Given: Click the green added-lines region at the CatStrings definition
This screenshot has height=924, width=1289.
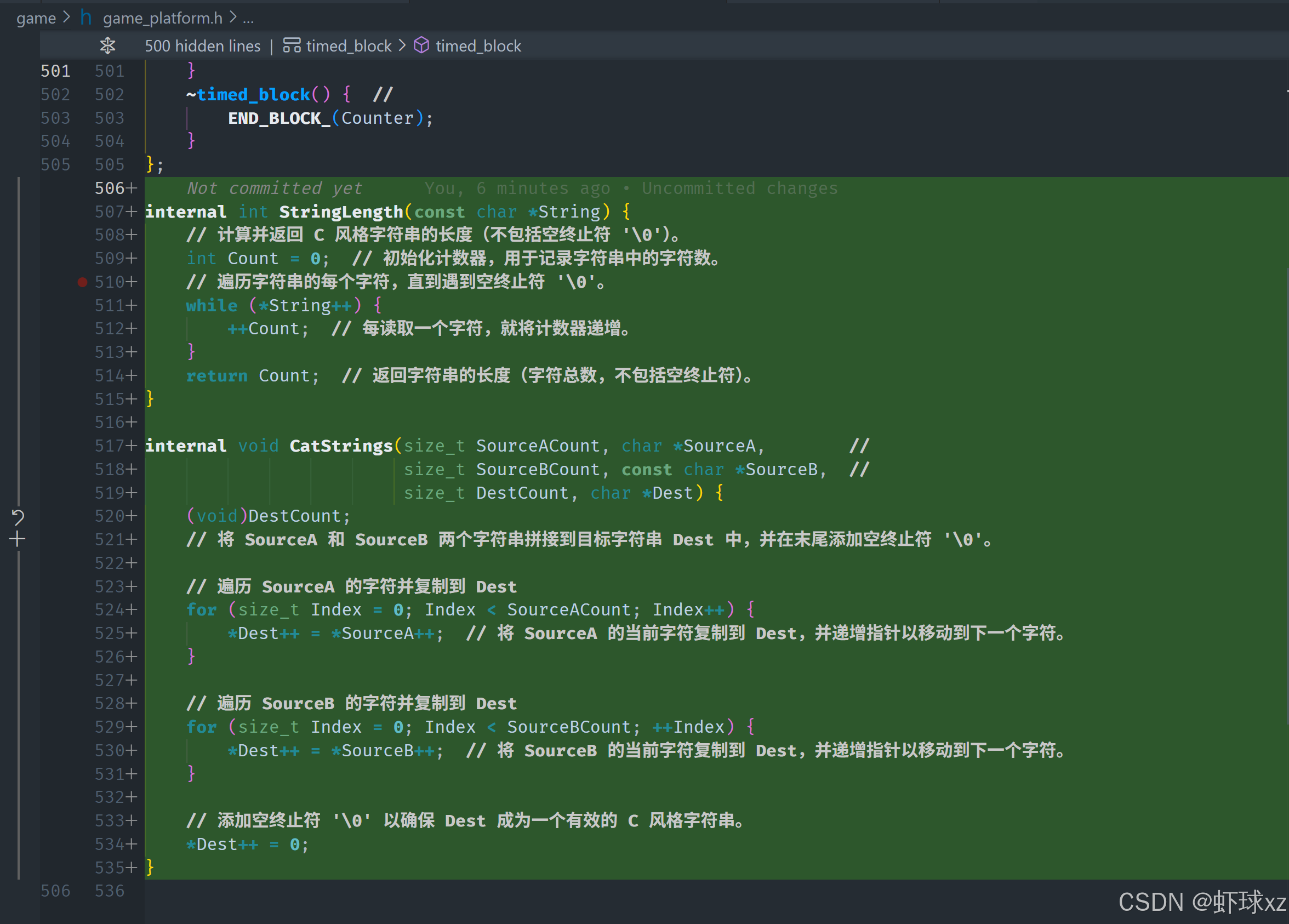Looking at the screenshot, I should pos(1023,446).
